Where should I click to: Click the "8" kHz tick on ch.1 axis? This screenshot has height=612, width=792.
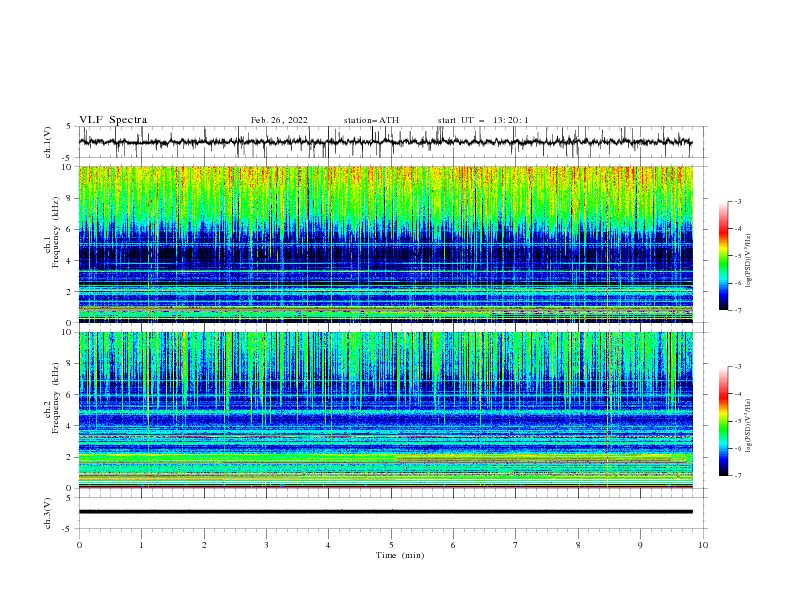click(x=69, y=198)
